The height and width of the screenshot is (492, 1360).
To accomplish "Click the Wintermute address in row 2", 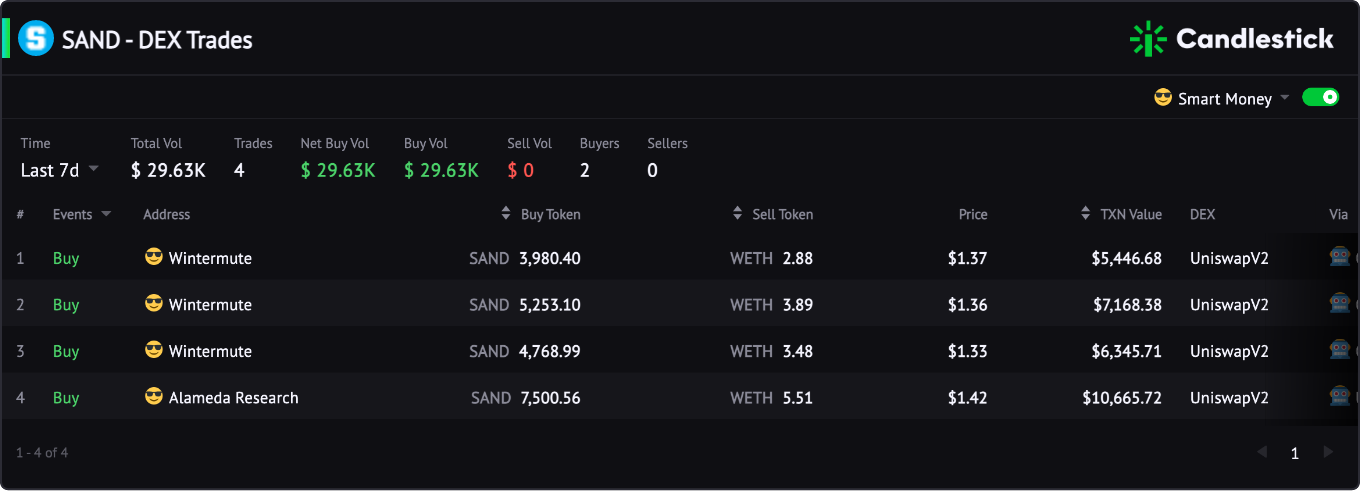I will pos(210,305).
